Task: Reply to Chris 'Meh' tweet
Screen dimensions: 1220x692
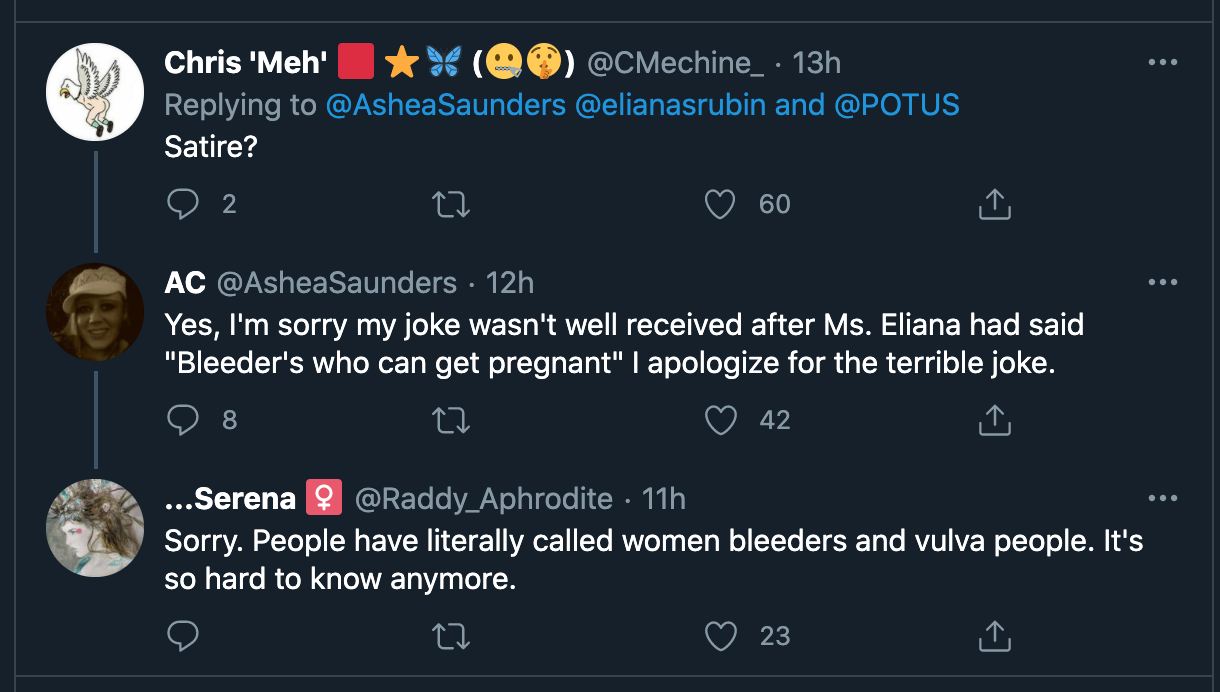Action: (x=182, y=205)
